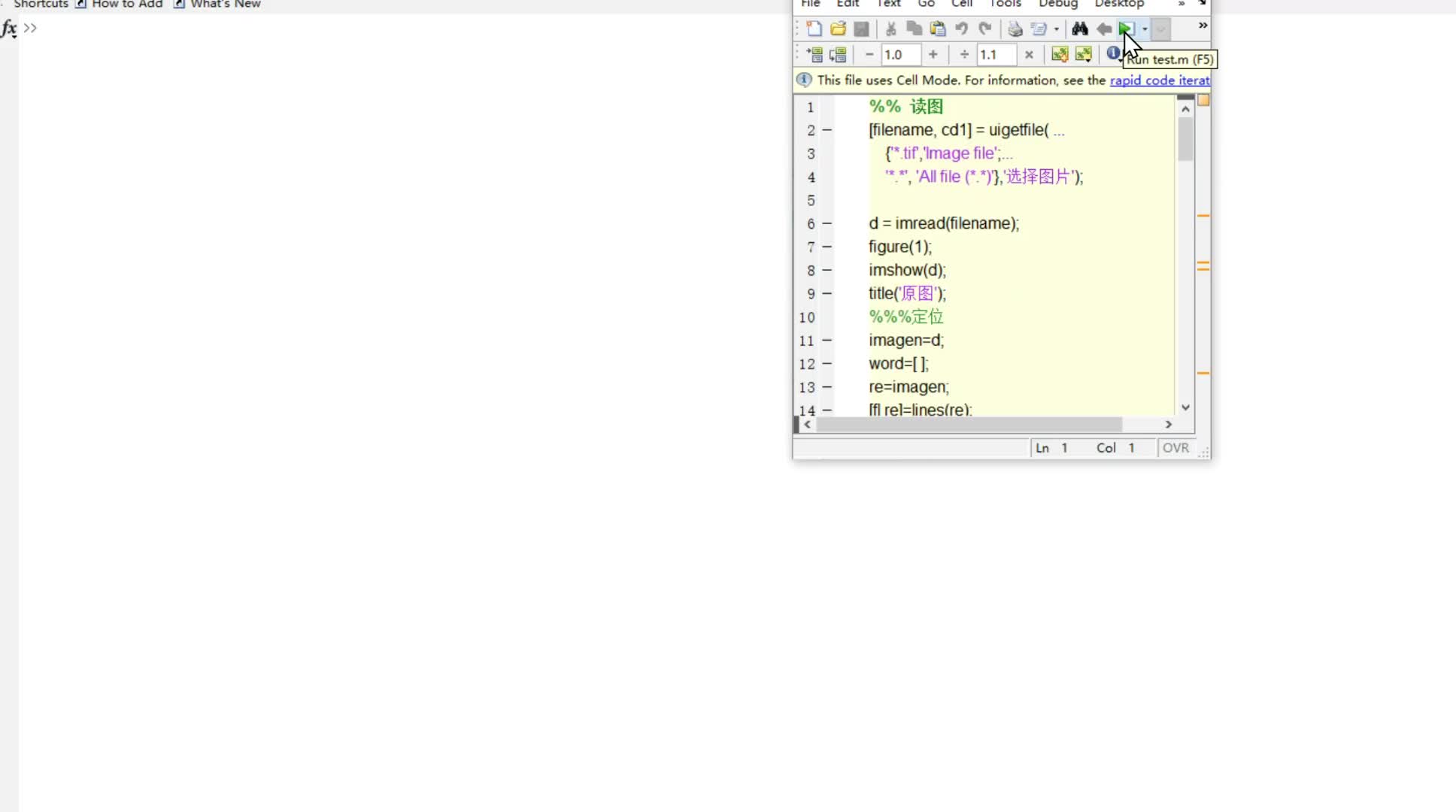Screen dimensions: 1456x812
Task: Click the Paste clipboard icon
Action: (938, 29)
